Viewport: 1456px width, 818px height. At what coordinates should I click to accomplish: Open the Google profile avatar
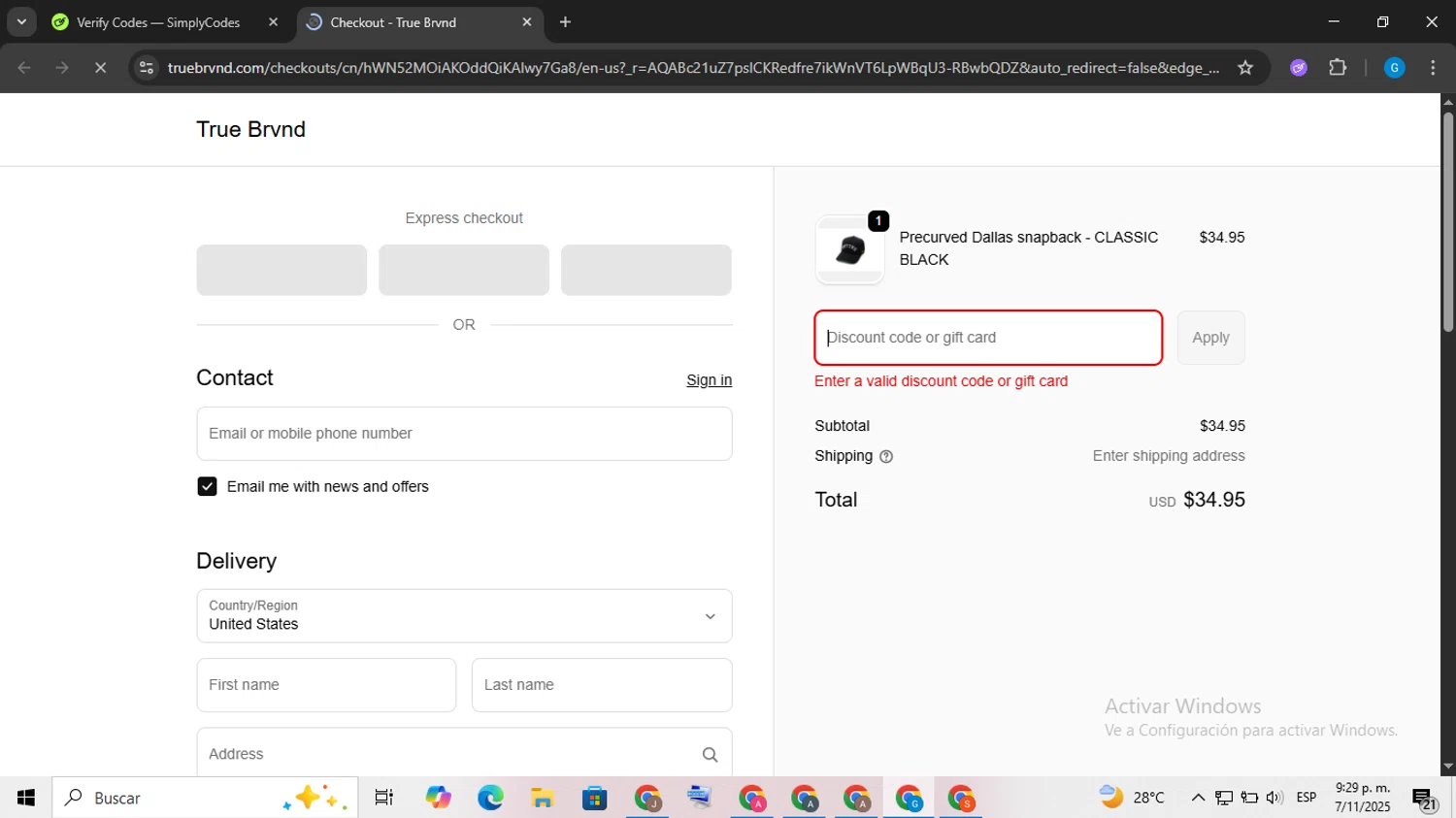(x=1394, y=68)
